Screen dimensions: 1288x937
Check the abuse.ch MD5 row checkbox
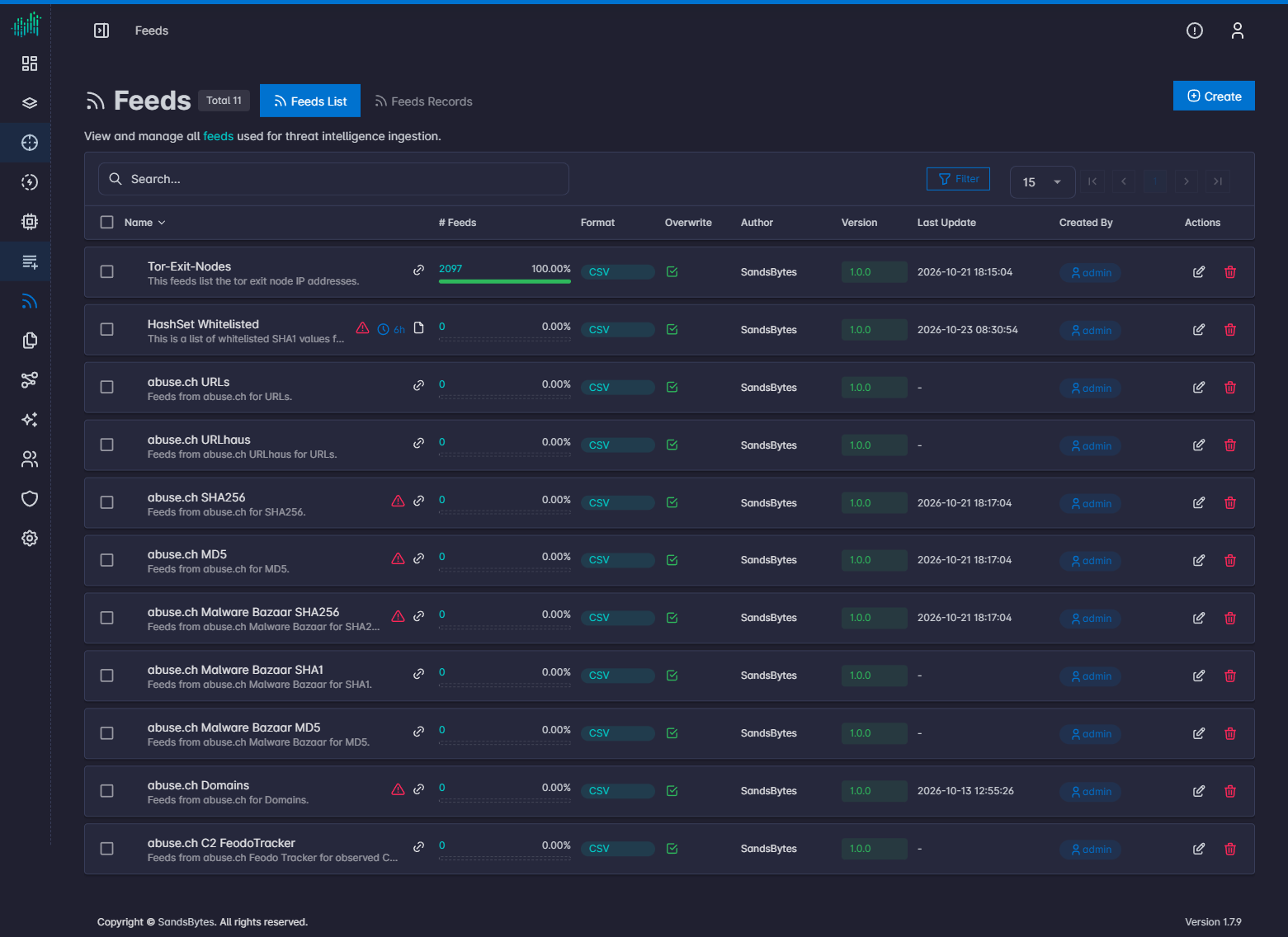(x=106, y=560)
